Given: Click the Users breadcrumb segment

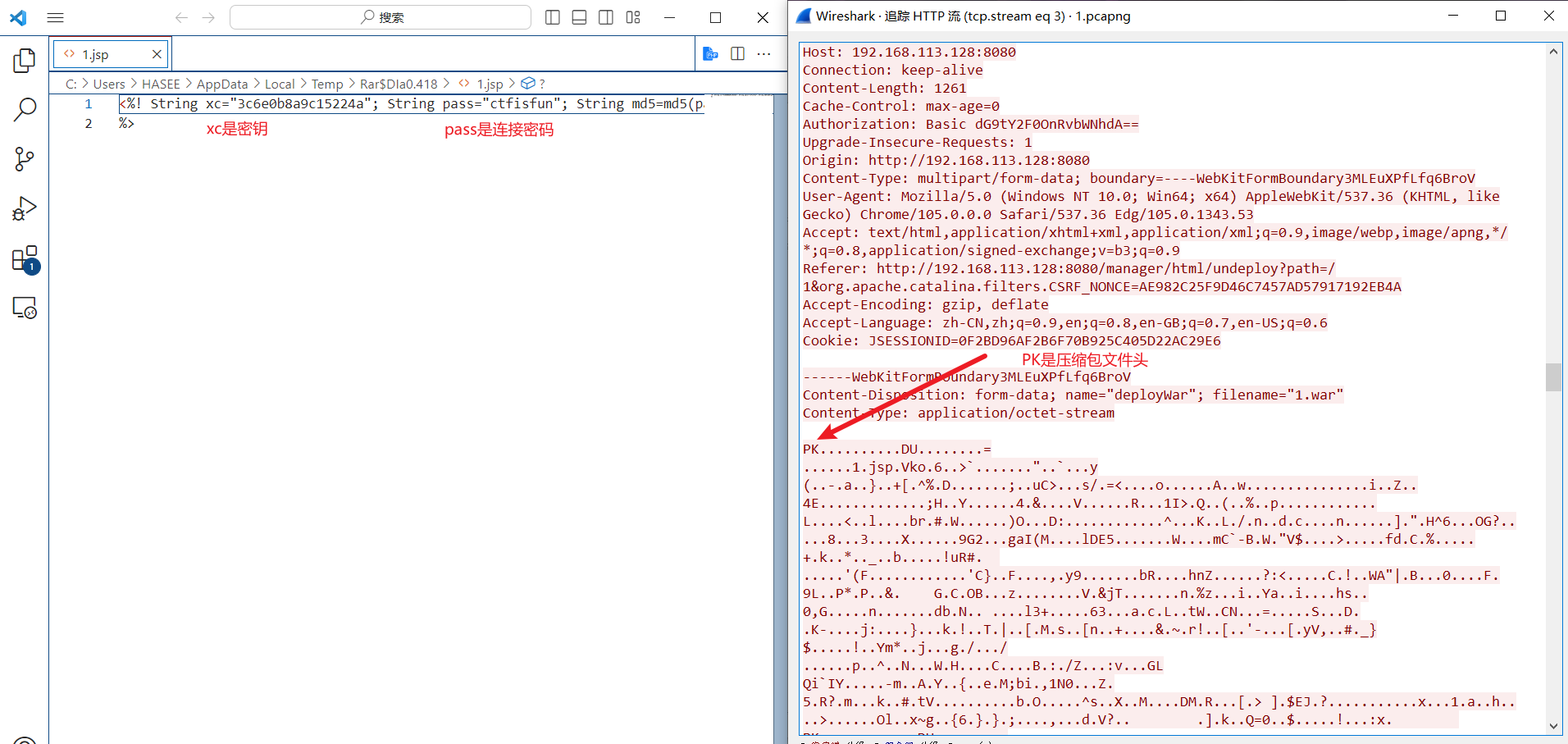Looking at the screenshot, I should tap(109, 84).
